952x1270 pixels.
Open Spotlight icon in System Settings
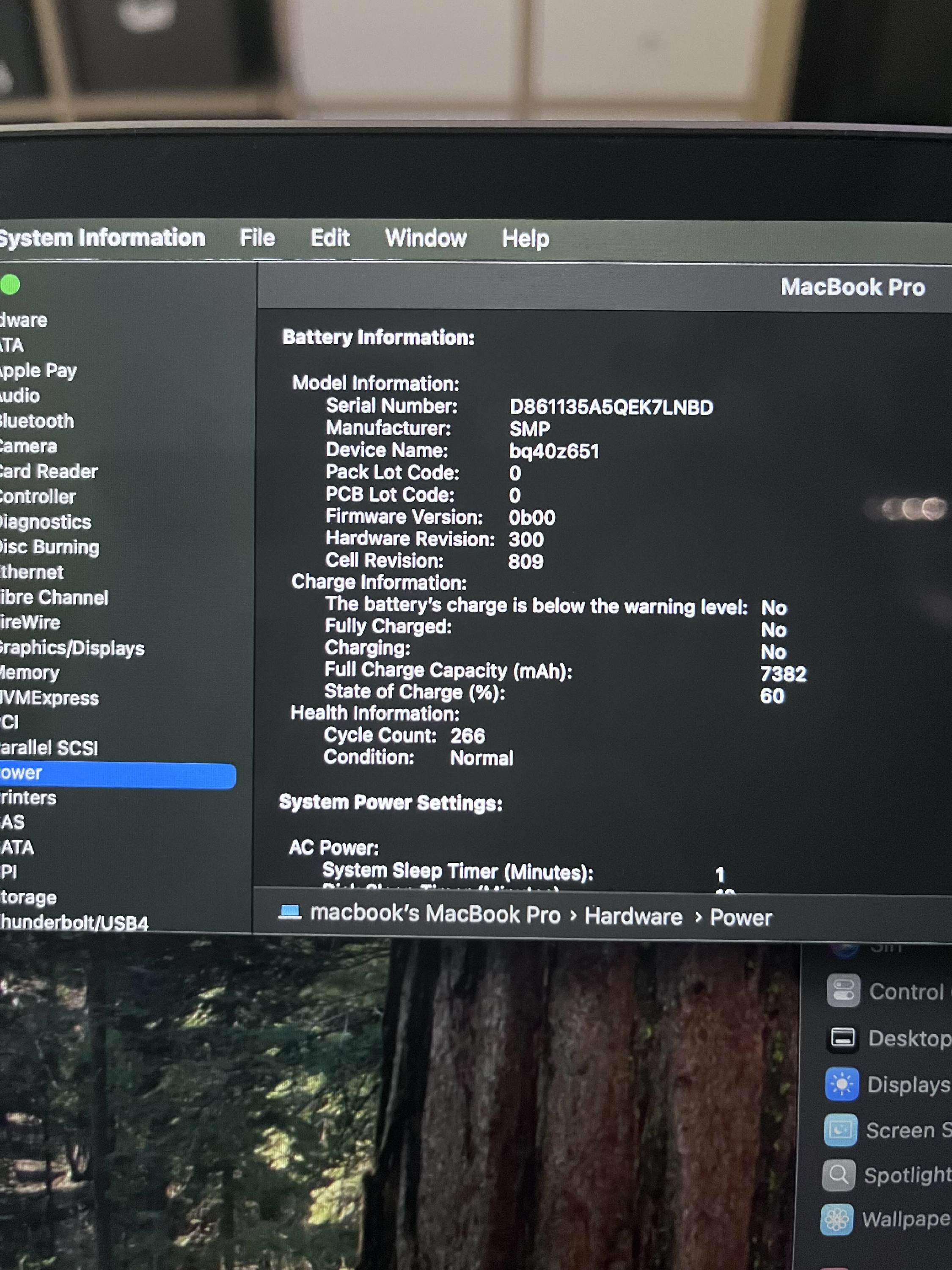click(838, 1175)
